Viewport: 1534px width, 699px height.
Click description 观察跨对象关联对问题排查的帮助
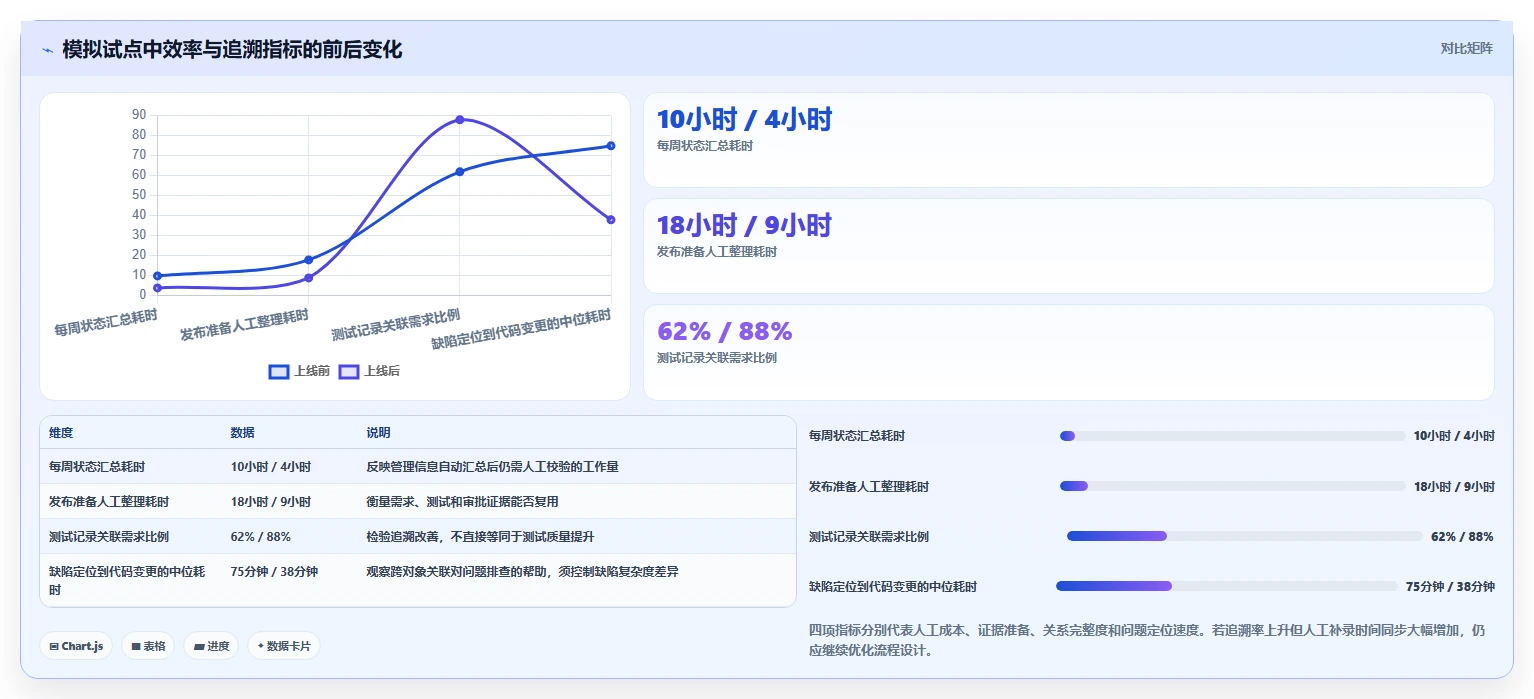(x=523, y=572)
